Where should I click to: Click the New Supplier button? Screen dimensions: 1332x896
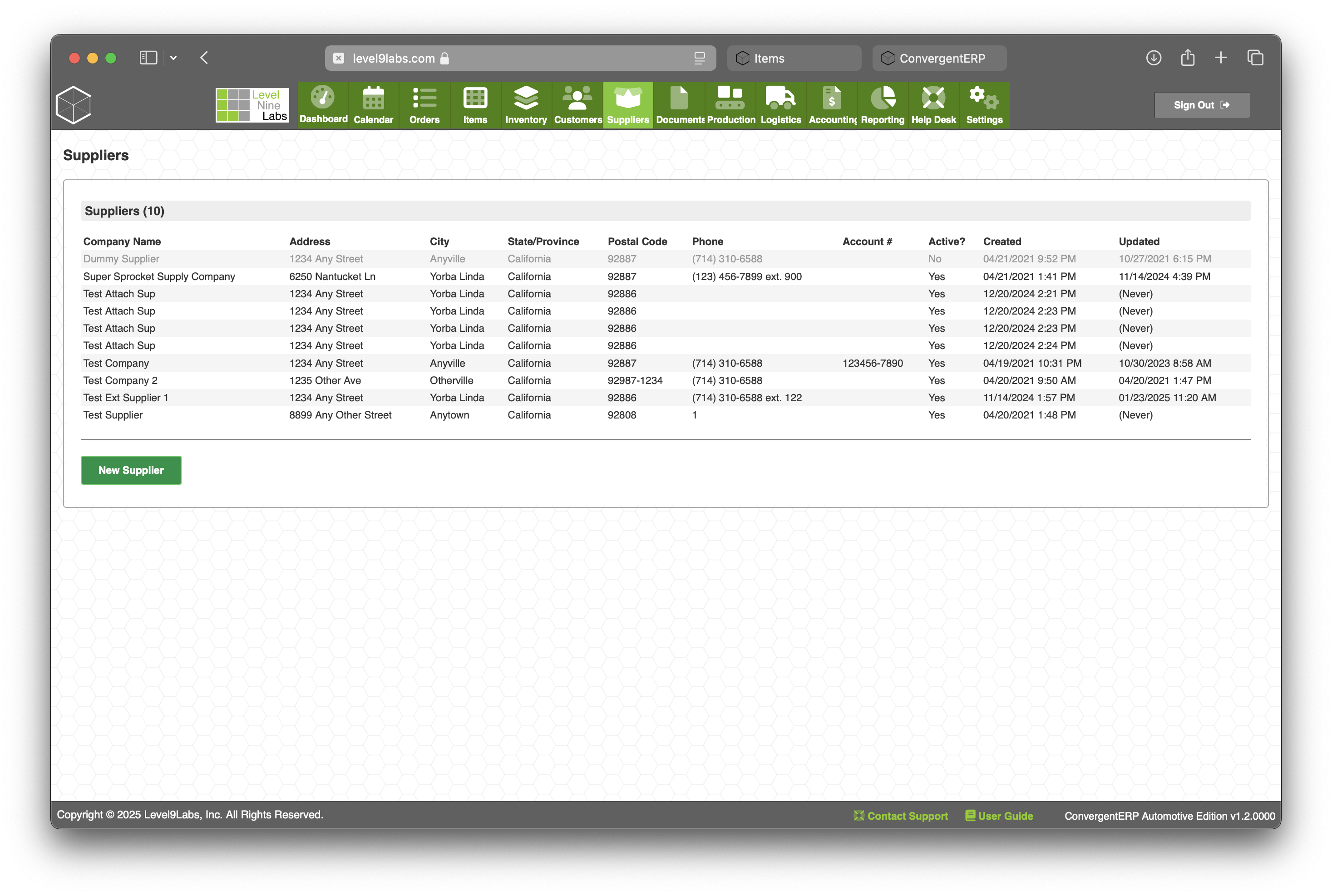click(x=131, y=470)
